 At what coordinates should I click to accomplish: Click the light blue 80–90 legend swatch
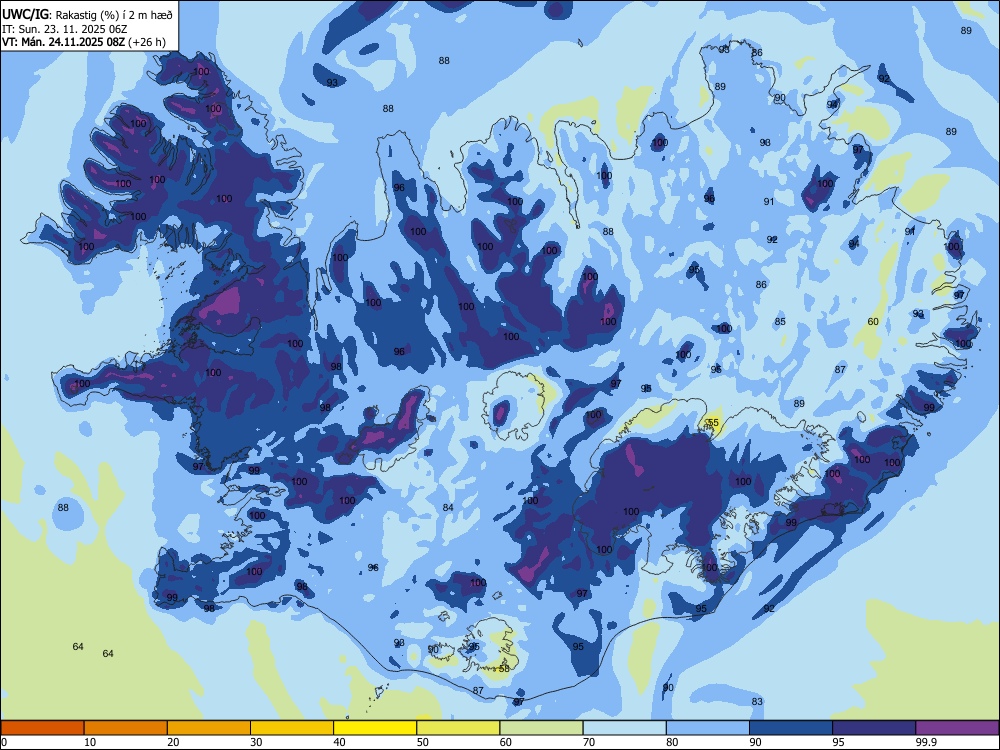point(707,728)
